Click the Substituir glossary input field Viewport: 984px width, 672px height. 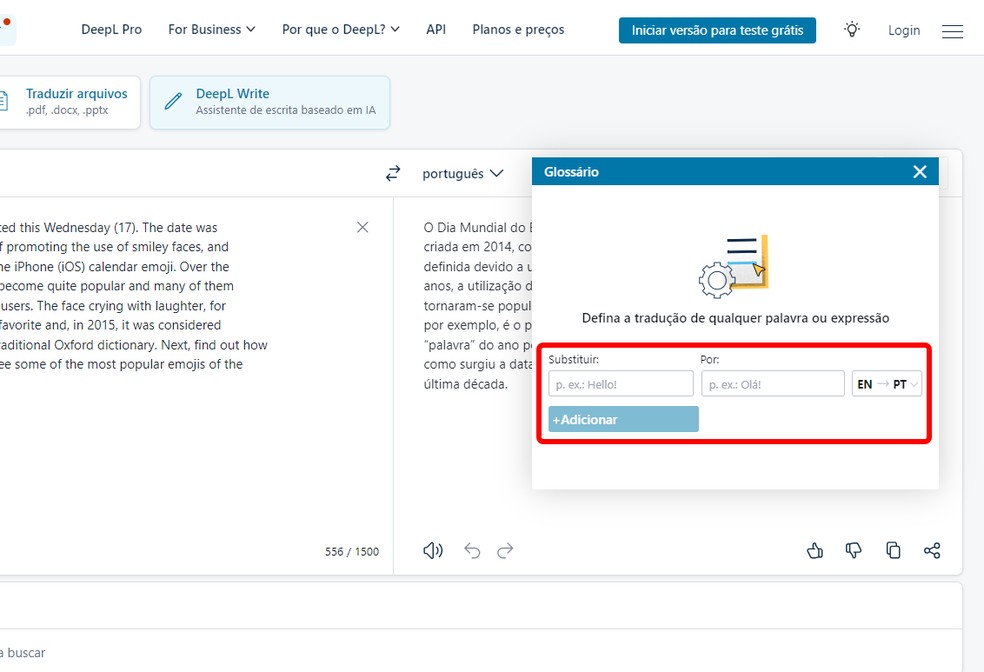620,383
